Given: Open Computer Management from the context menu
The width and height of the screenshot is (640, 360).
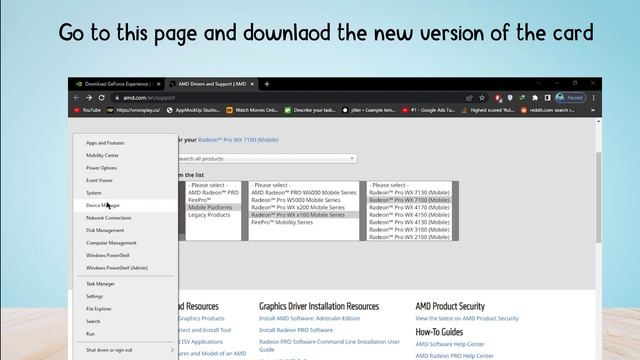Looking at the screenshot, I should click(x=126, y=243).
